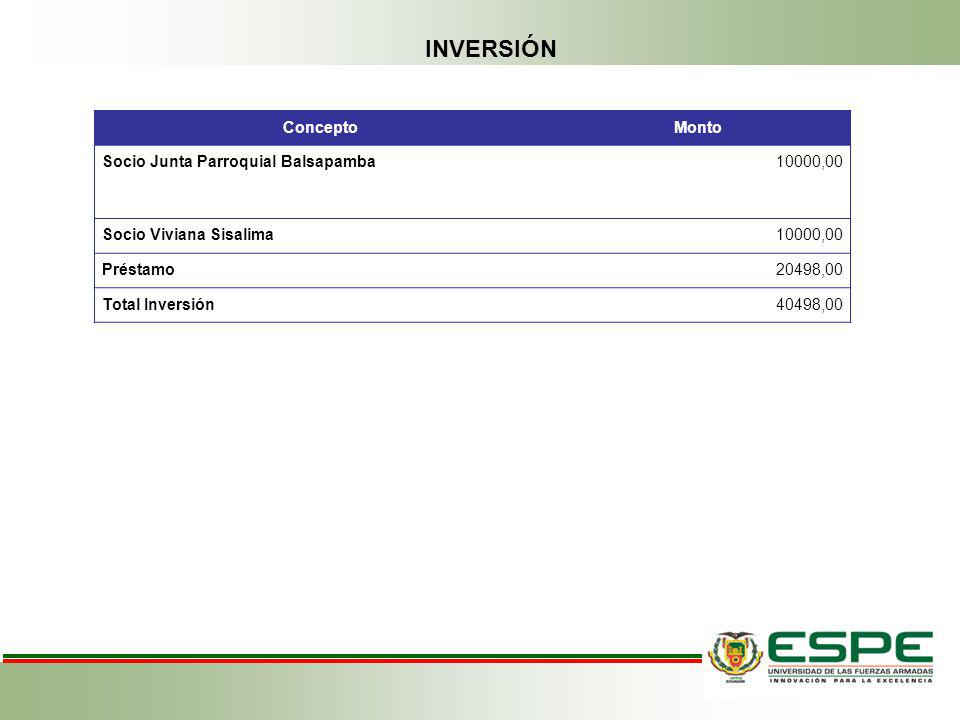The width and height of the screenshot is (960, 720).
Task: Click the Universidad de las Fuerzas Armadas text
Action: [850, 672]
